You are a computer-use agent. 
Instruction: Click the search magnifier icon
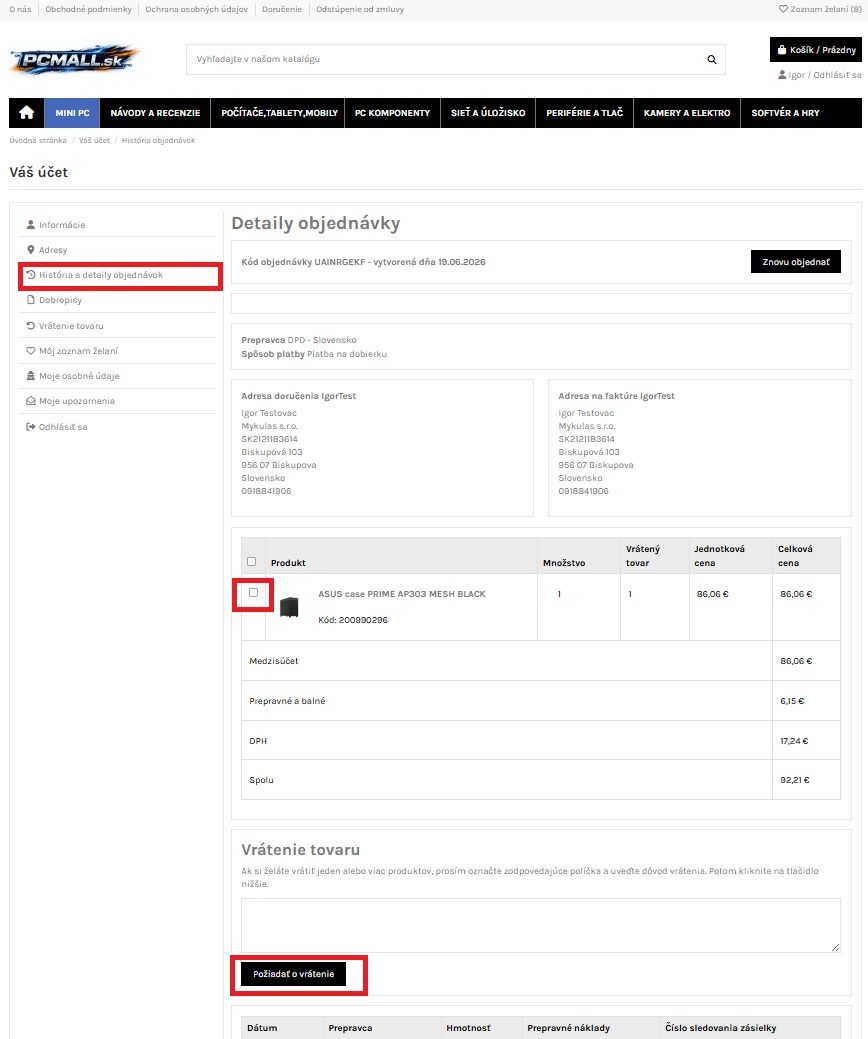[712, 59]
